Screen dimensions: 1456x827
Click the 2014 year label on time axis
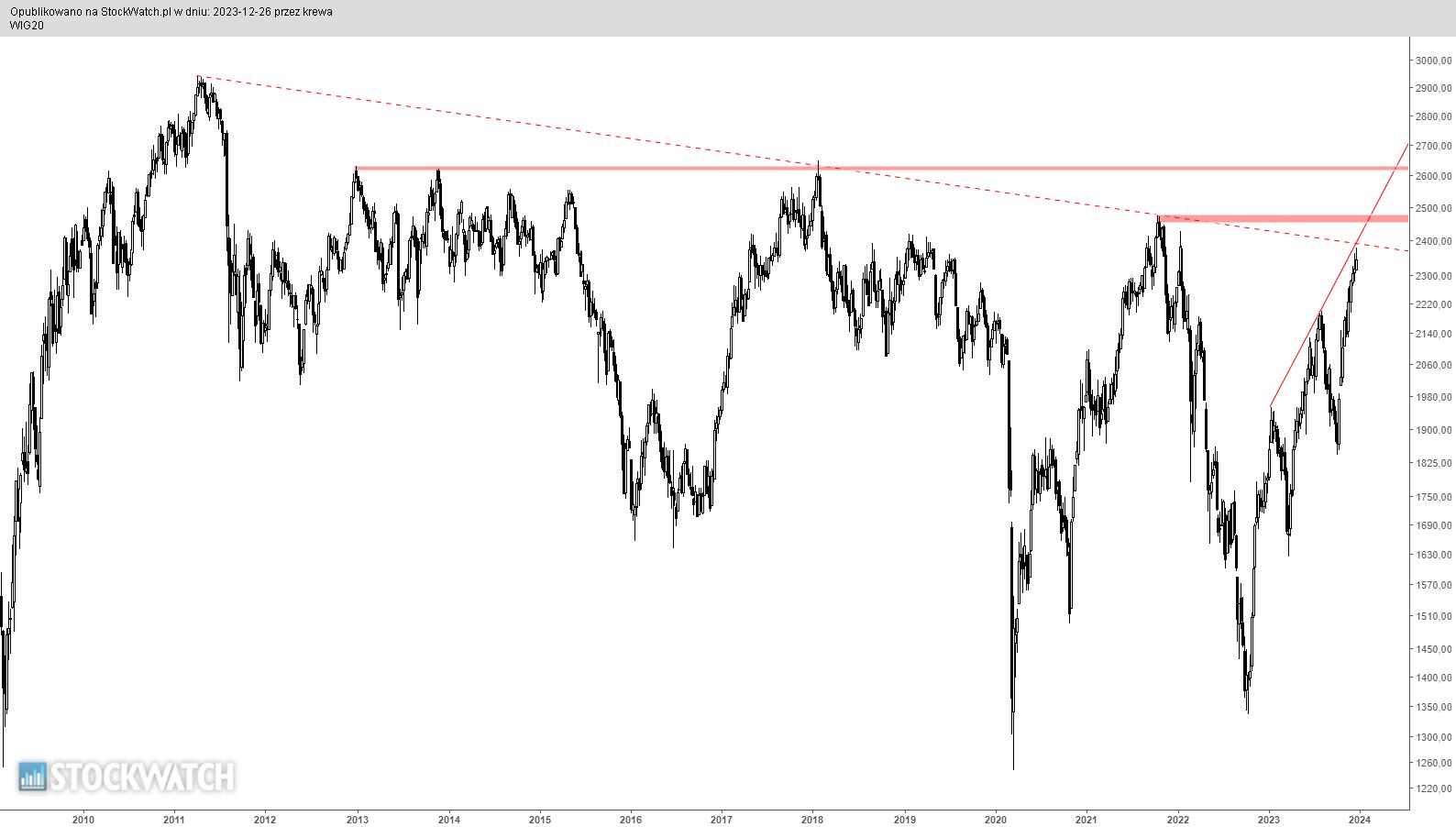click(448, 820)
